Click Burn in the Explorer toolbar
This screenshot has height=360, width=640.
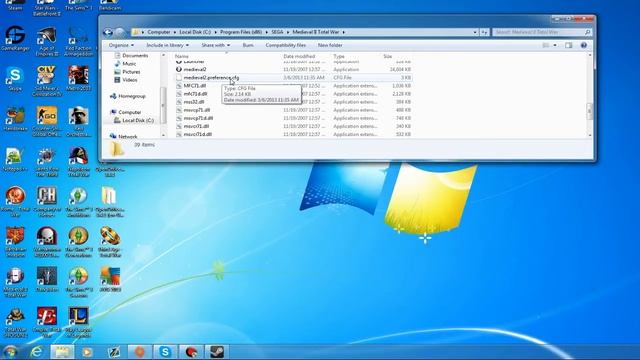click(248, 45)
